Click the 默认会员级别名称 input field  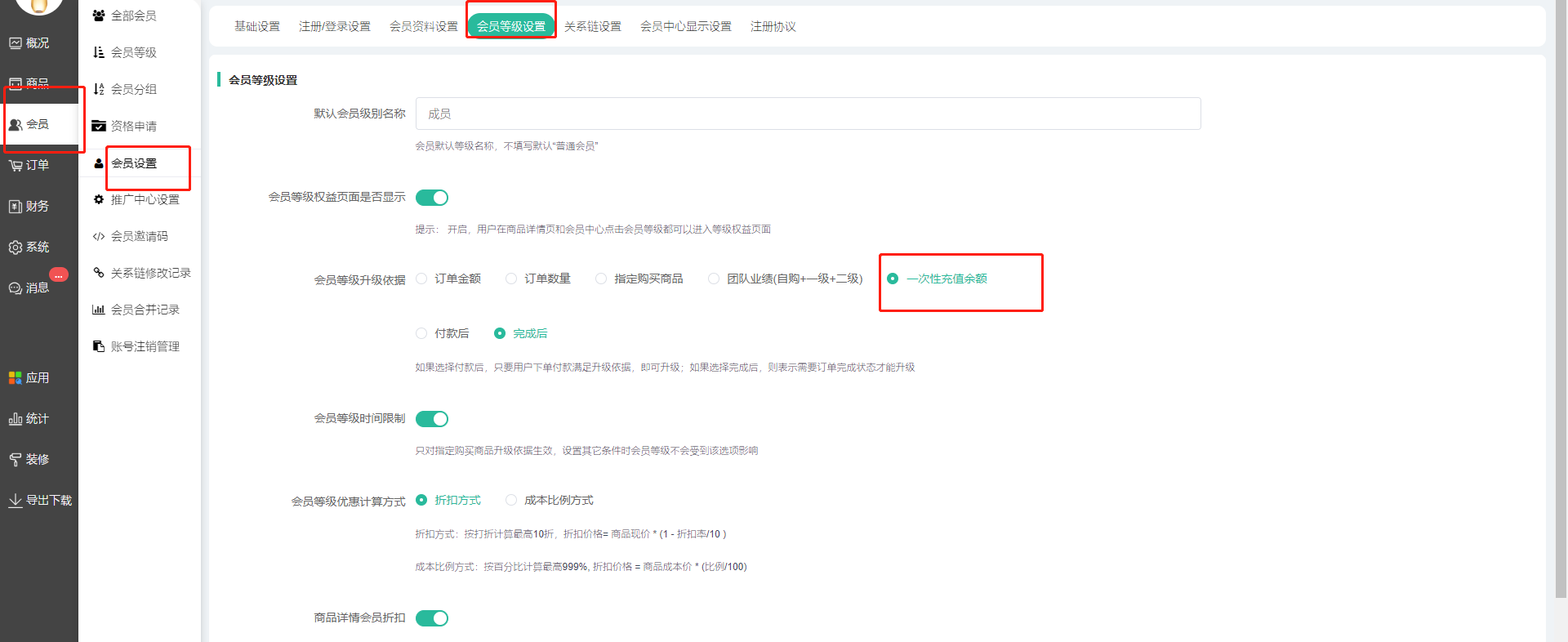(x=808, y=114)
